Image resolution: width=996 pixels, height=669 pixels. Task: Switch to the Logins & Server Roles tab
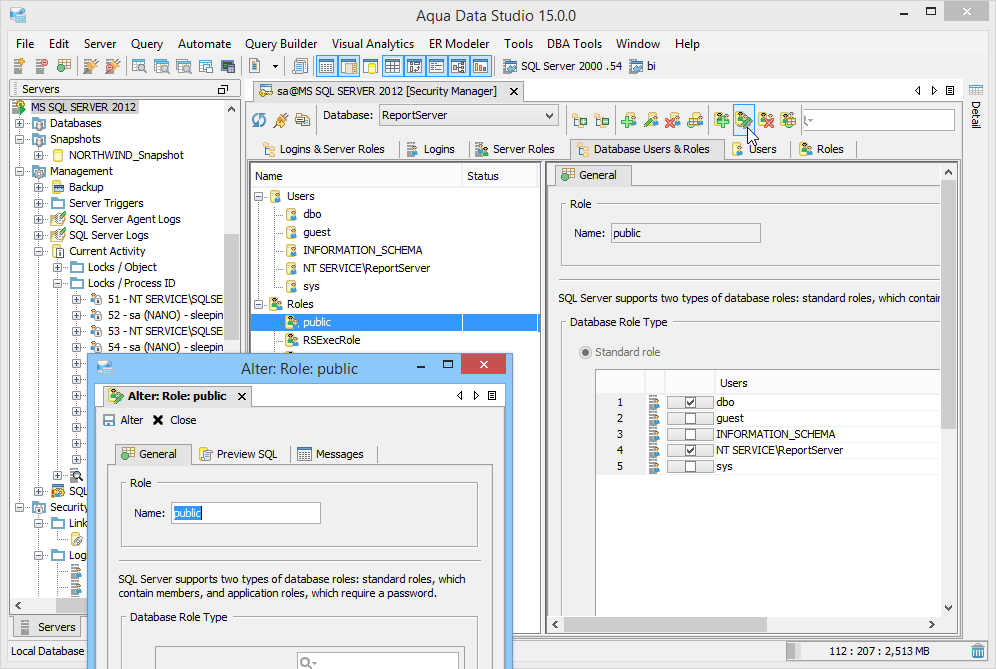coord(324,149)
